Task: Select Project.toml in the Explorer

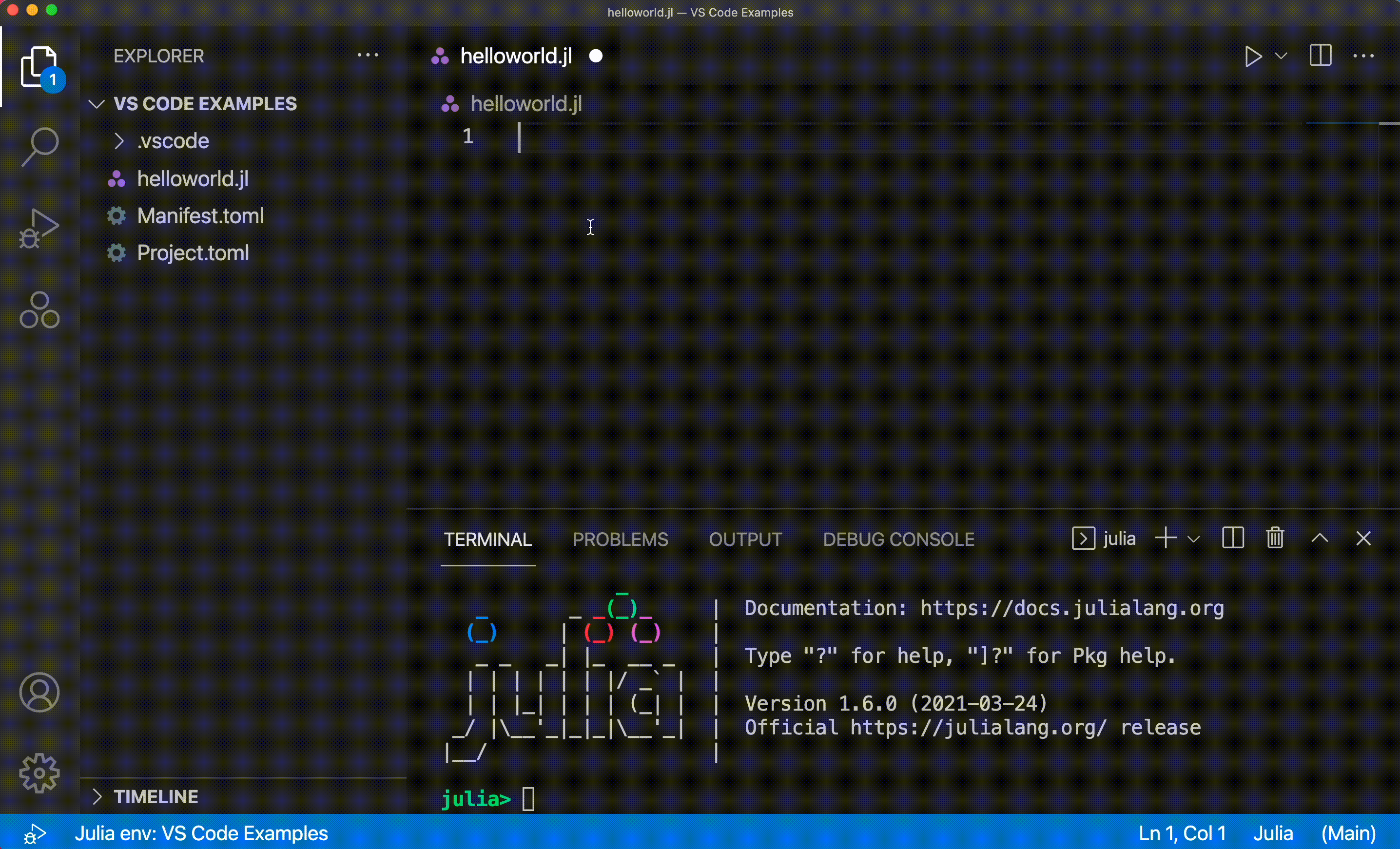Action: (x=193, y=253)
